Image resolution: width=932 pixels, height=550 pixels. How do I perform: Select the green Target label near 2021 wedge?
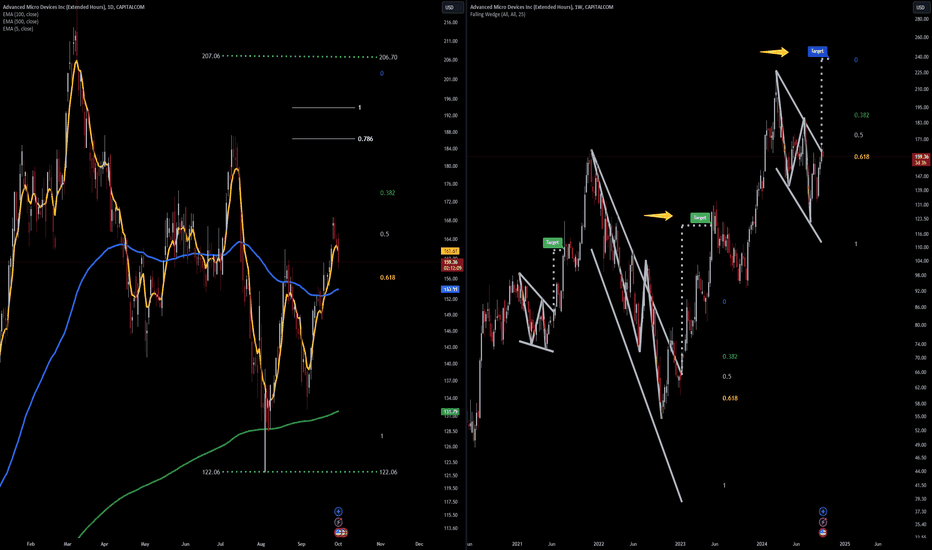[x=552, y=243]
